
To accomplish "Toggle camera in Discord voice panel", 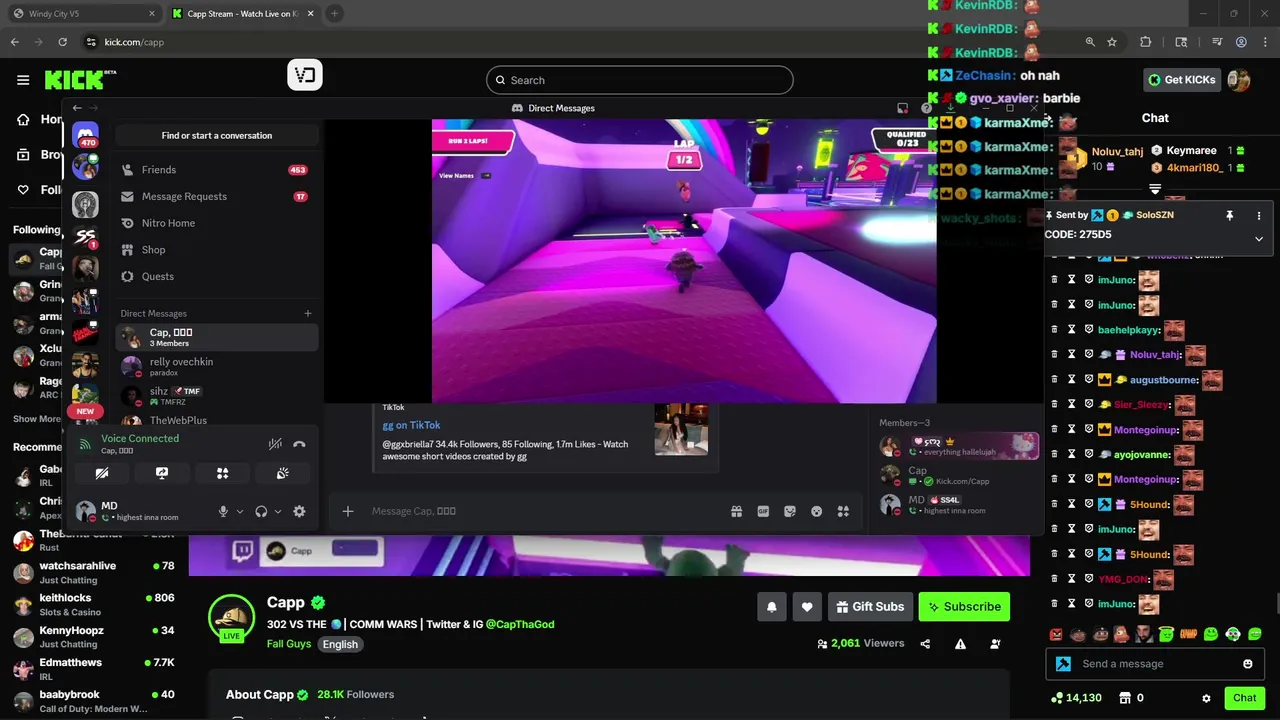I will tap(101, 473).
